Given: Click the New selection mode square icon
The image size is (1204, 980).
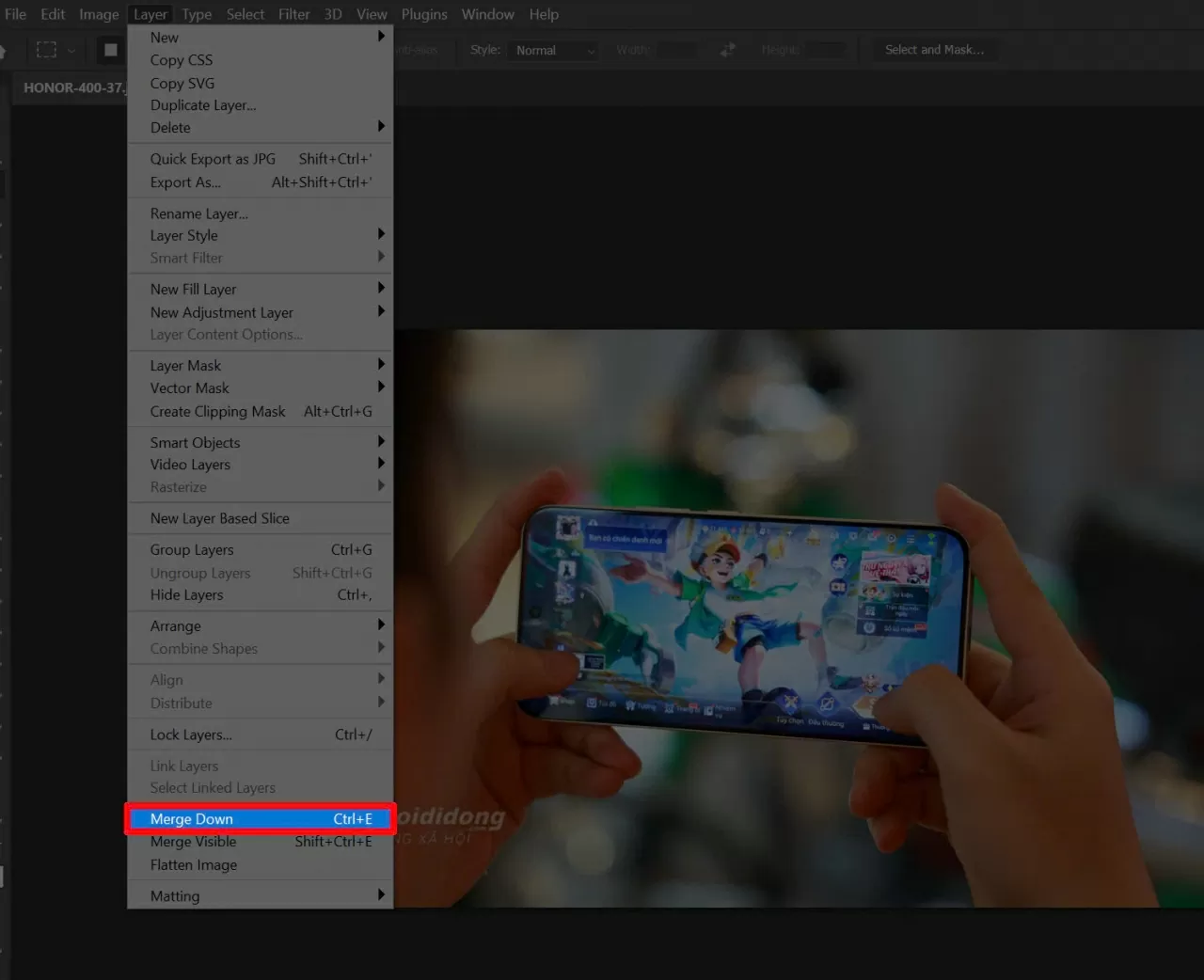Looking at the screenshot, I should 111,50.
